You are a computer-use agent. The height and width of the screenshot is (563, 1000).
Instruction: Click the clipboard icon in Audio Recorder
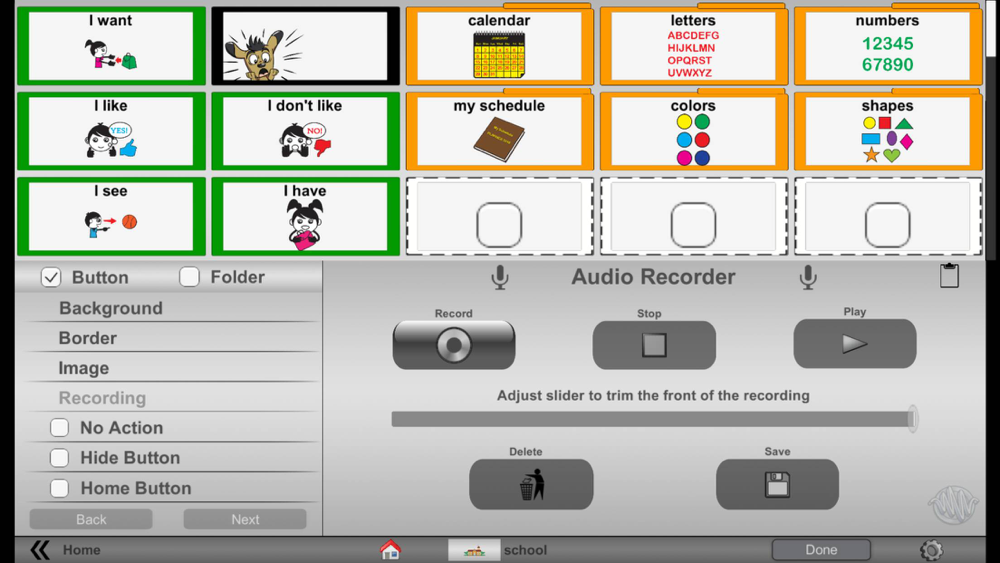[949, 275]
